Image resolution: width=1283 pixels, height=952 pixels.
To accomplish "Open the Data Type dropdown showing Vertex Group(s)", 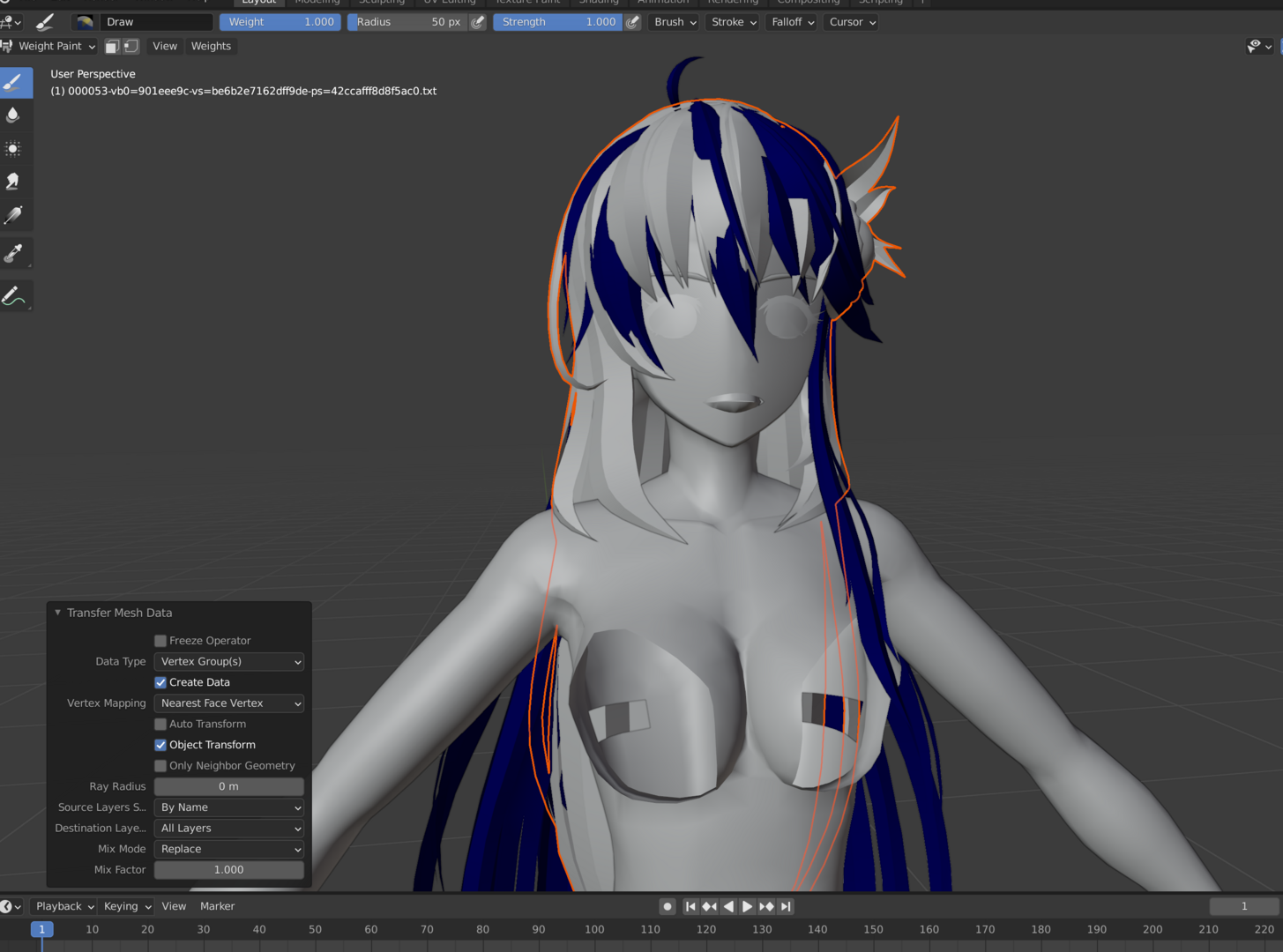I will 229,661.
